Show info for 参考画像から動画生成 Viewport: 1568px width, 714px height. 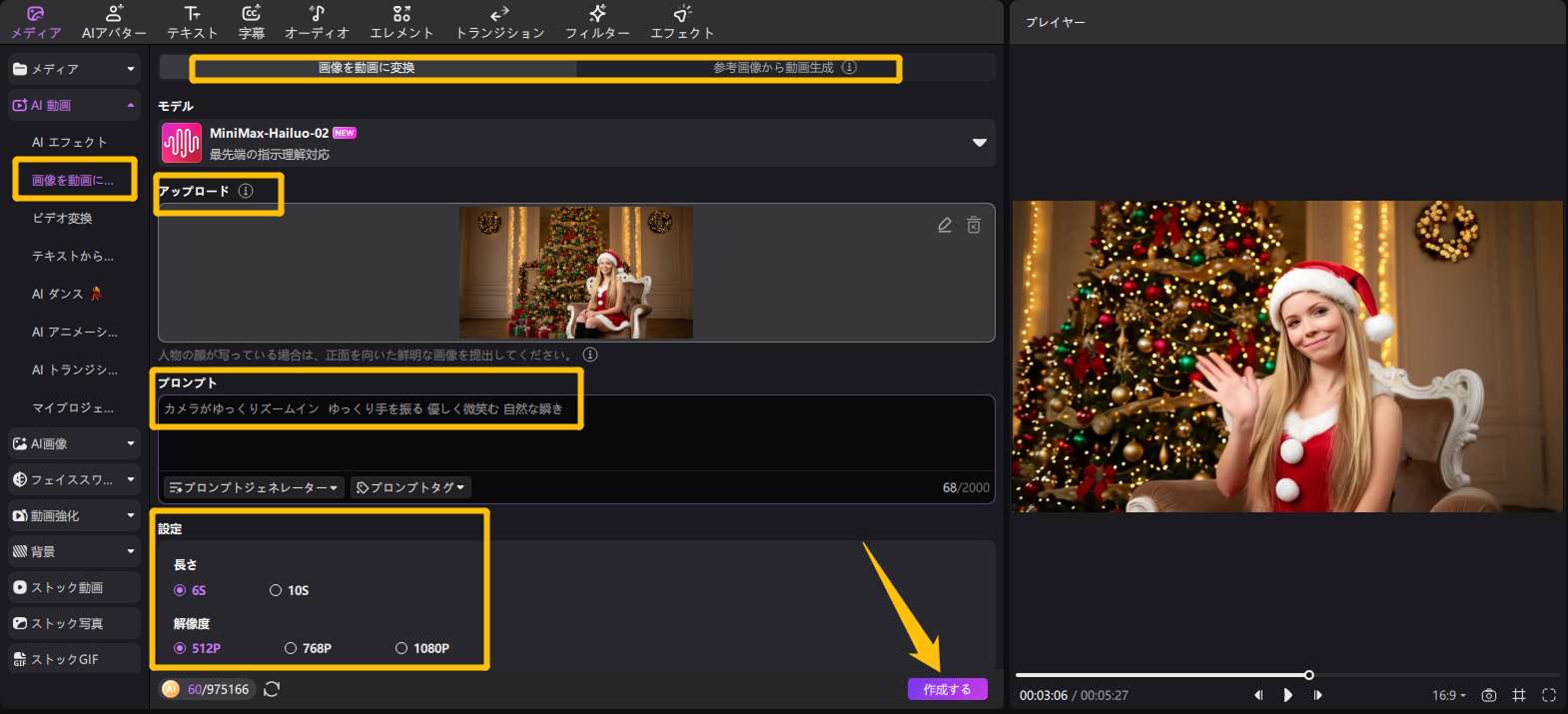pos(849,68)
